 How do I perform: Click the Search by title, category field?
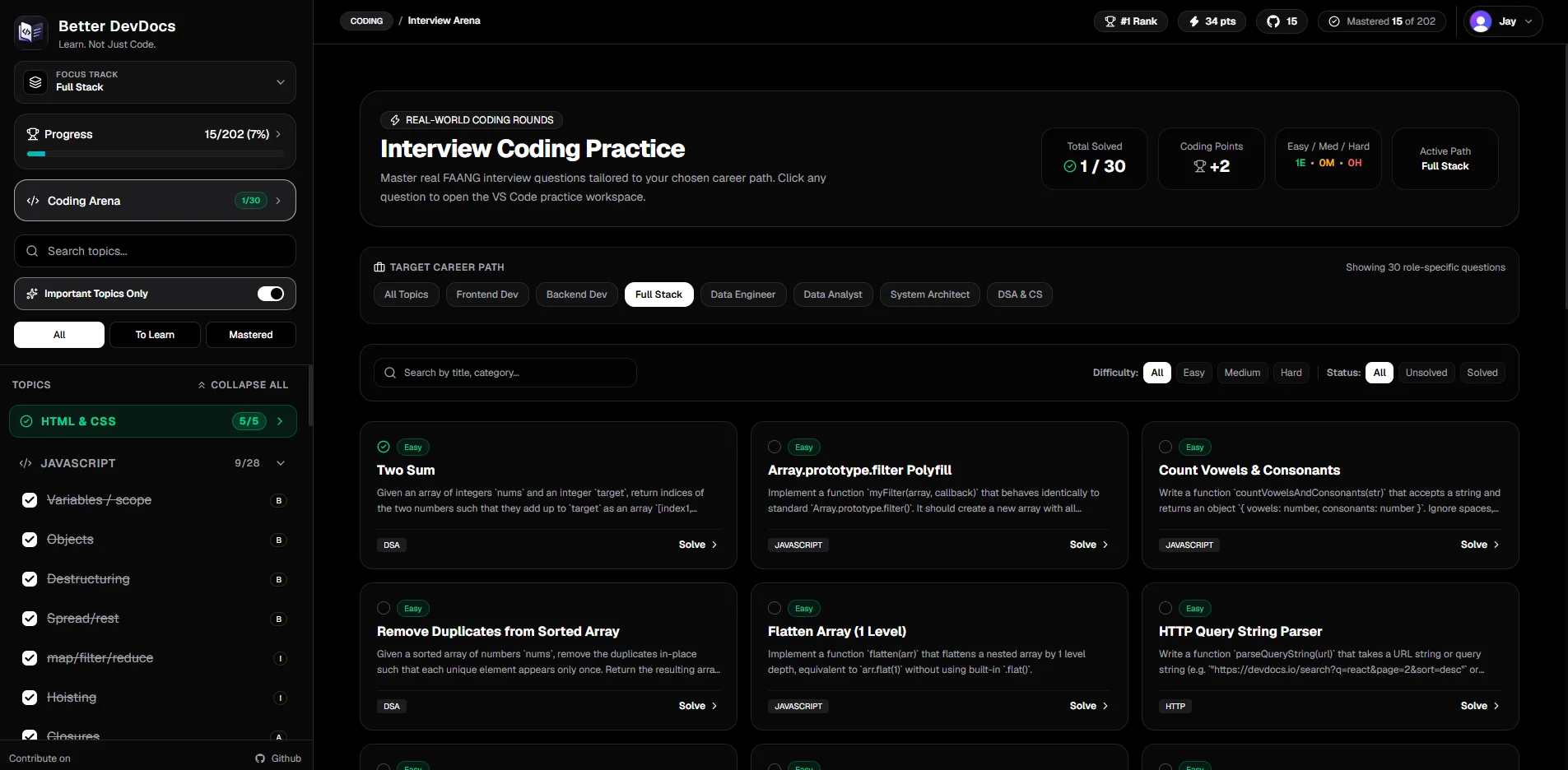tap(505, 373)
